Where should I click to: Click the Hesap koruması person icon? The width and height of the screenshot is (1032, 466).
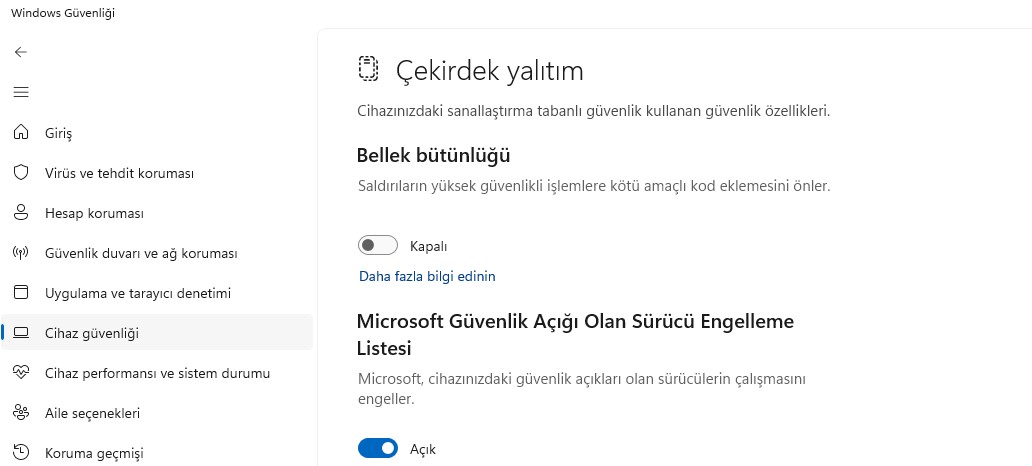(x=21, y=213)
